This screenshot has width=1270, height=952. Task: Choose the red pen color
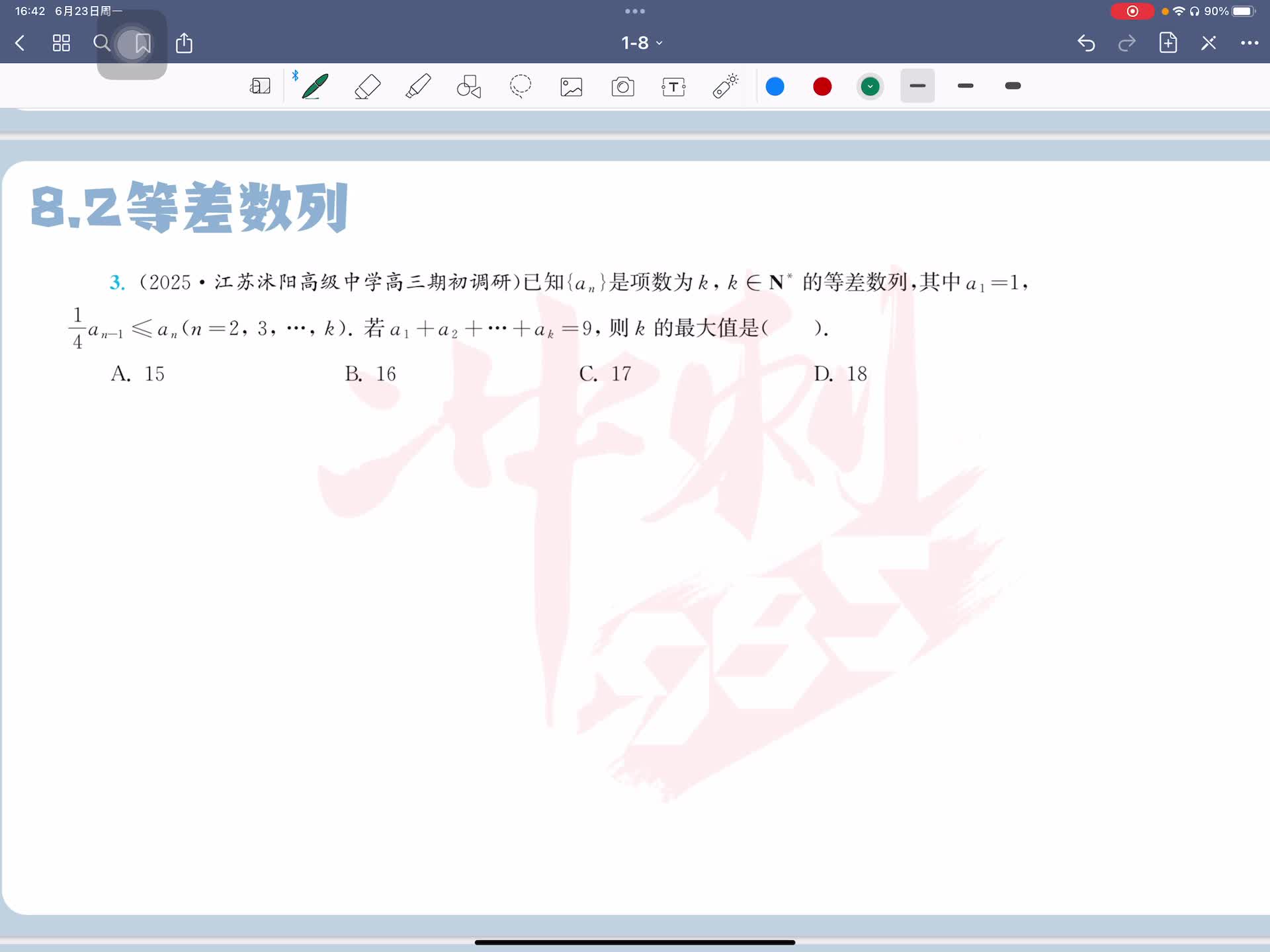tap(822, 87)
